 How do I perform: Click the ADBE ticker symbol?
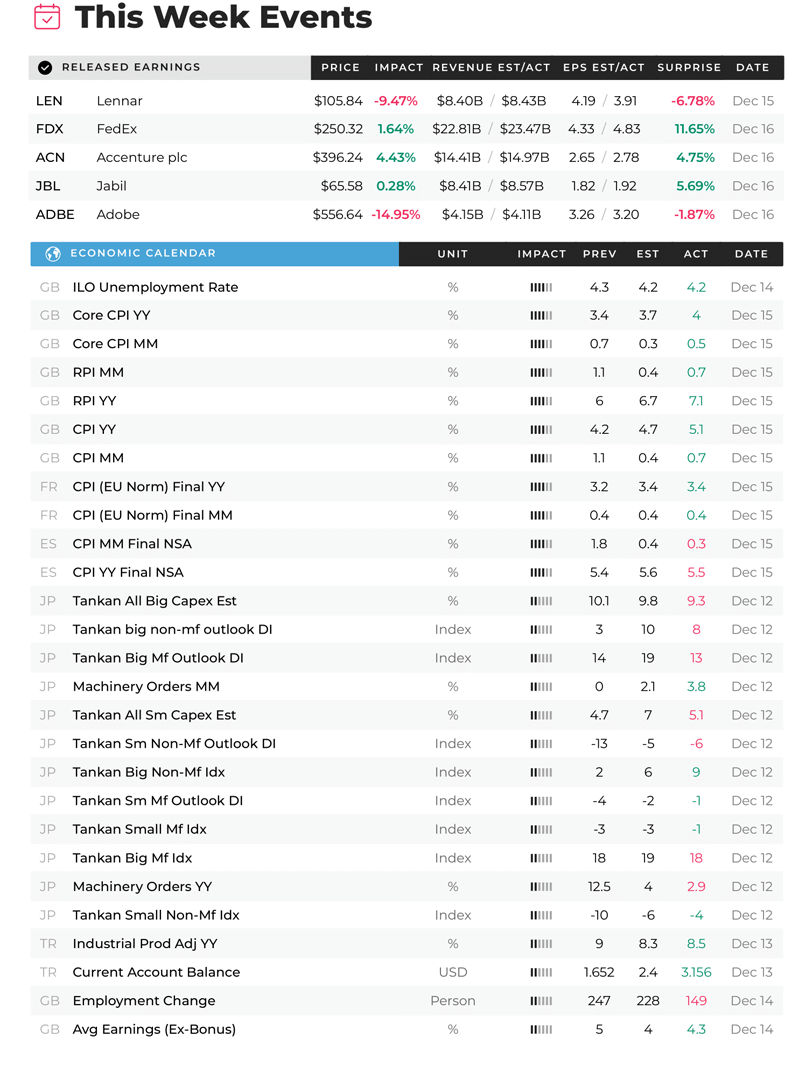(x=55, y=215)
